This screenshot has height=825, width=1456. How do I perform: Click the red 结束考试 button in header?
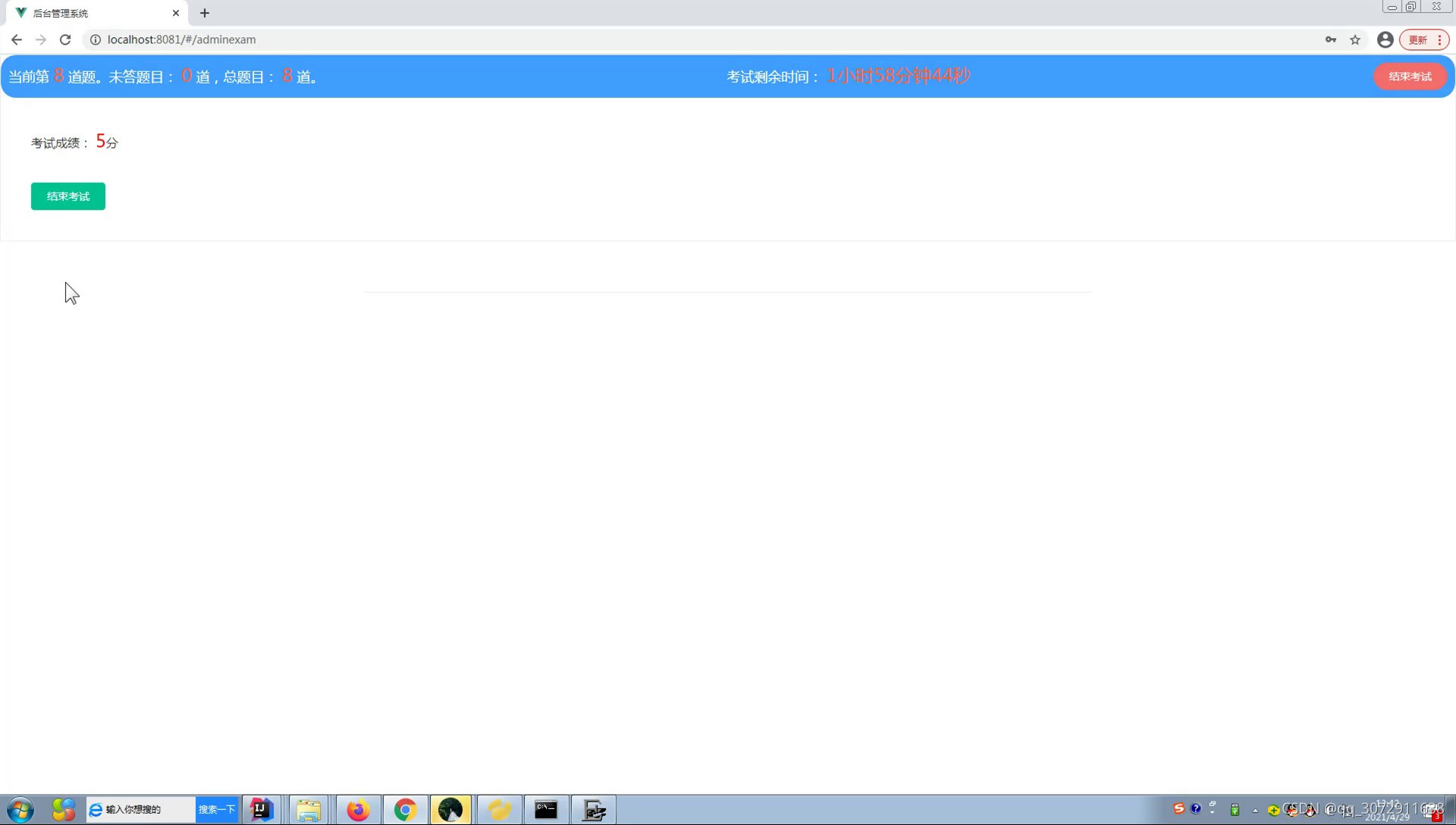pyautogui.click(x=1410, y=77)
